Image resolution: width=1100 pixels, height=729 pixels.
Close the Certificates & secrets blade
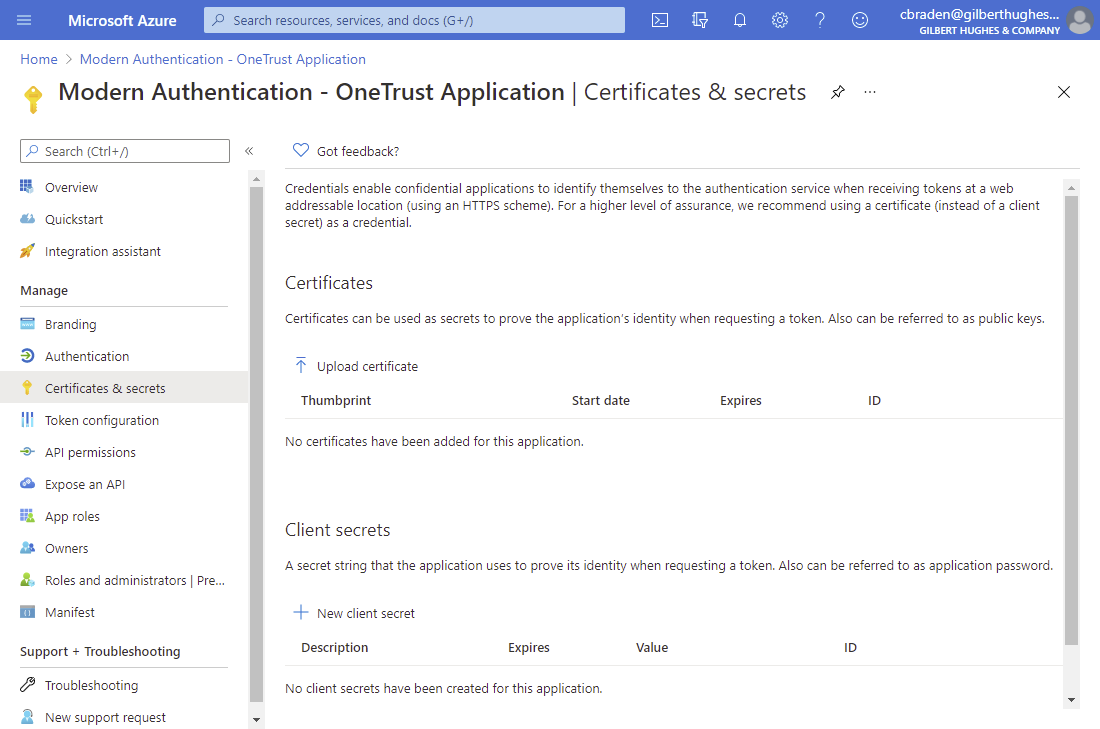[1064, 92]
